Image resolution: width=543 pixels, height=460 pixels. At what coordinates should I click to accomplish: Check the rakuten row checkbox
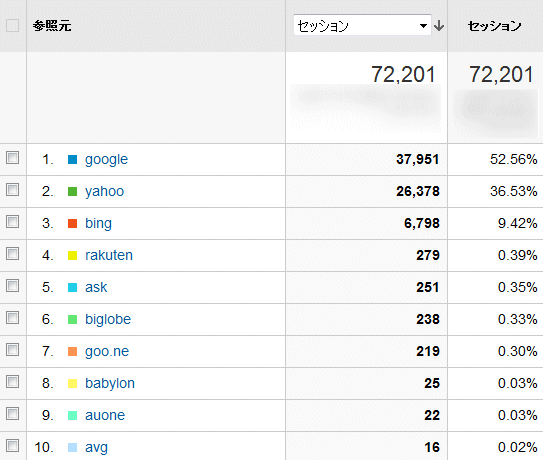point(12,254)
